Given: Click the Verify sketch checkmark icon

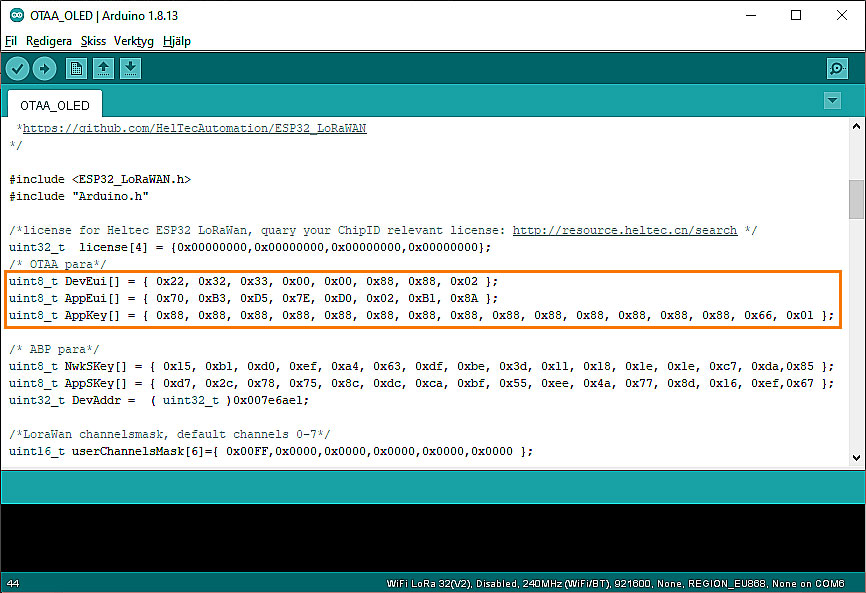Looking at the screenshot, I should point(18,69).
